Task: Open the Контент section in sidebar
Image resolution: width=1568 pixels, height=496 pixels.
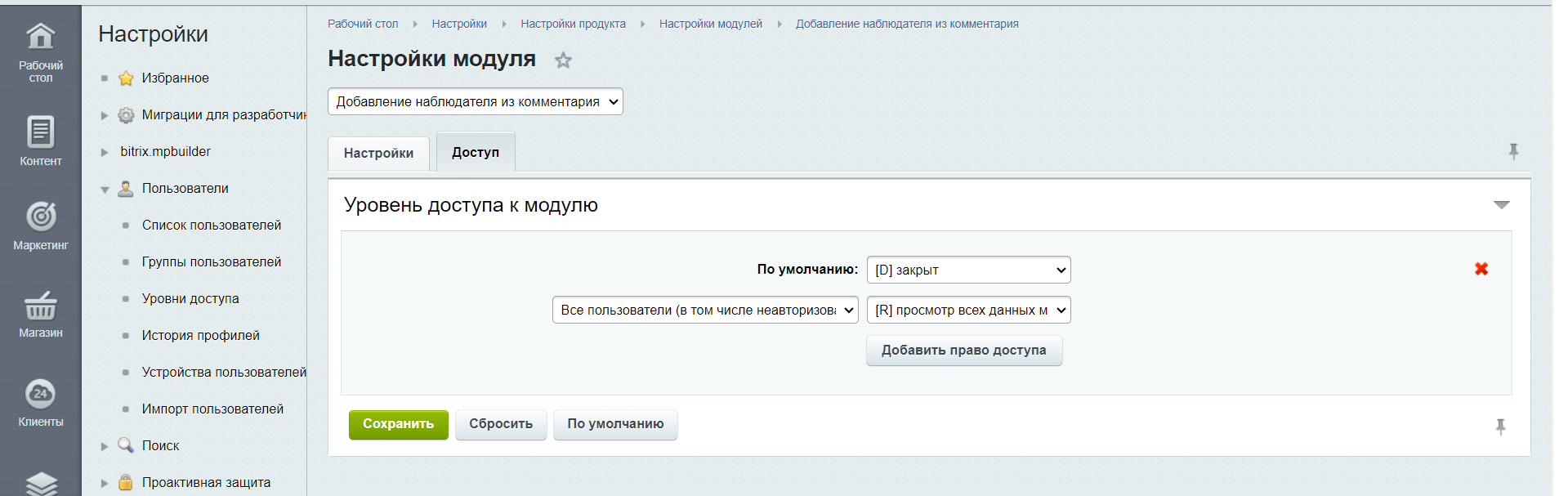Action: [40, 132]
